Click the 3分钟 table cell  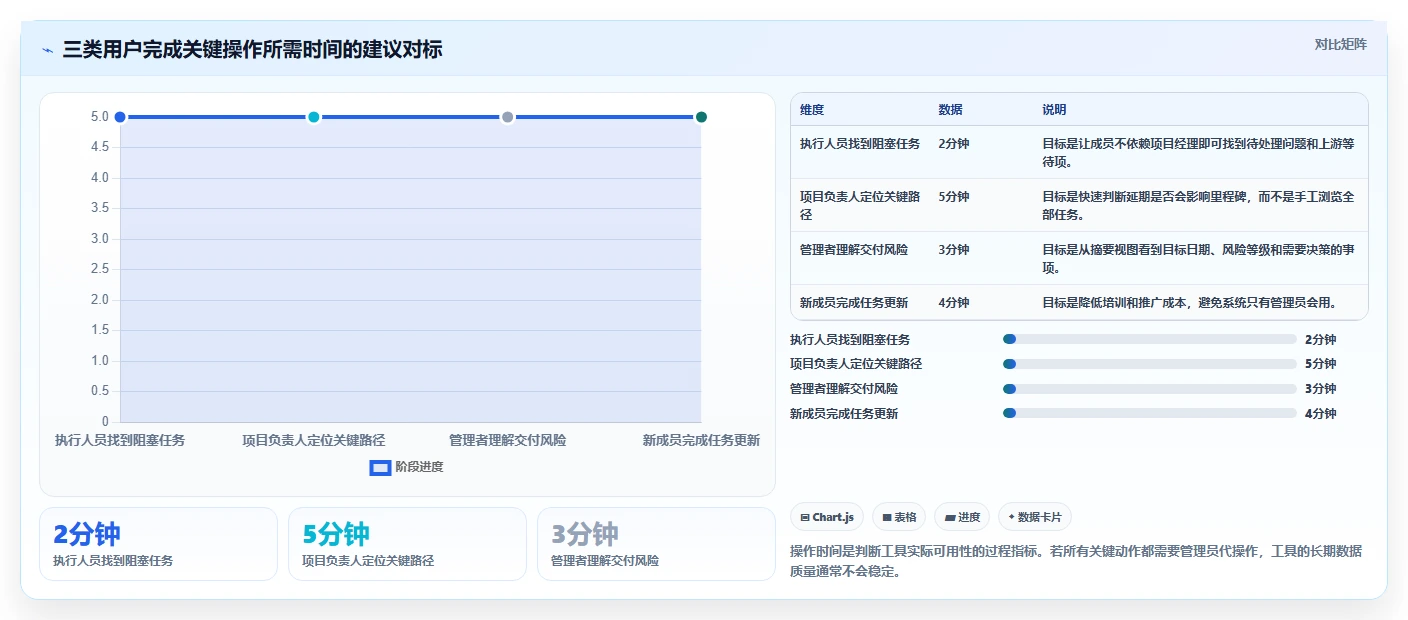(x=954, y=250)
